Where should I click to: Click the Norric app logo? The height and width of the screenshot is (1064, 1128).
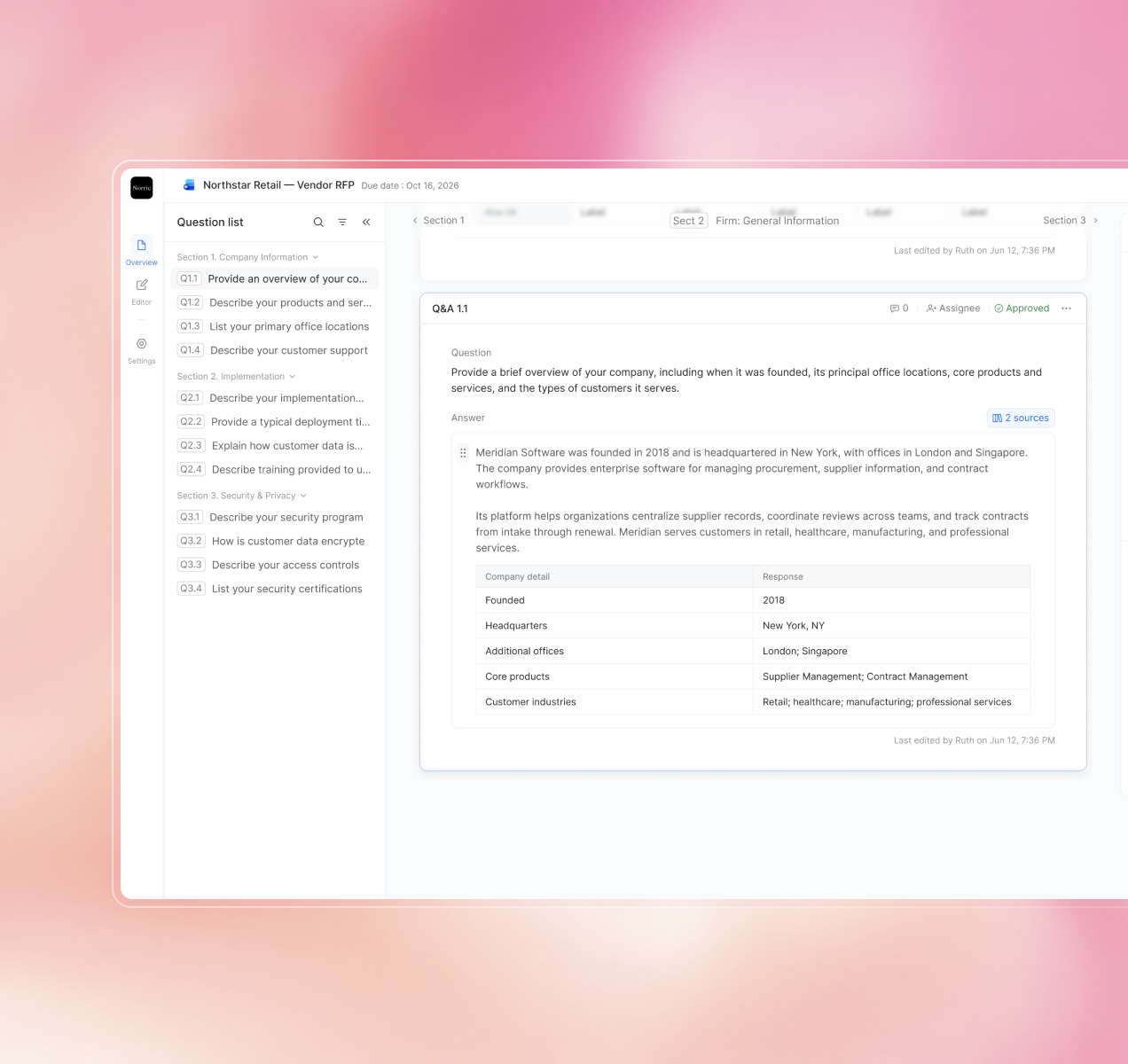pos(142,187)
